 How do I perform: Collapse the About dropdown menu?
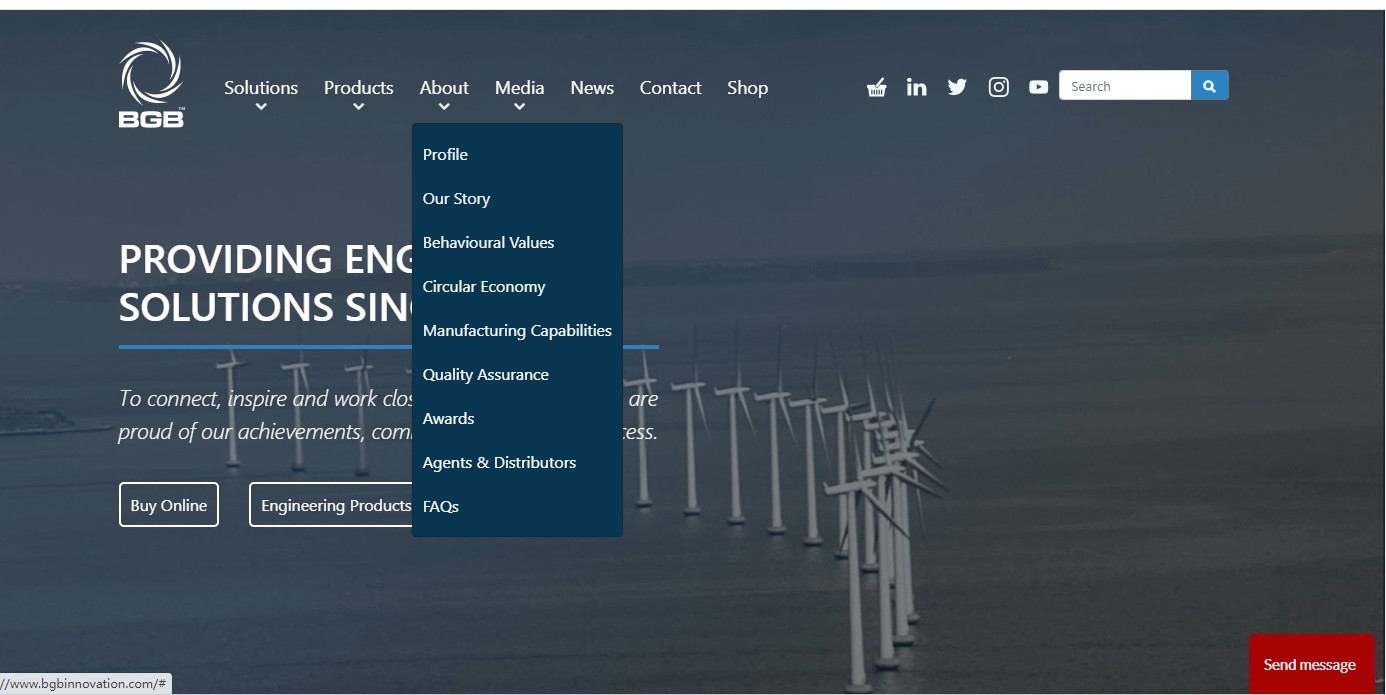pyautogui.click(x=444, y=89)
